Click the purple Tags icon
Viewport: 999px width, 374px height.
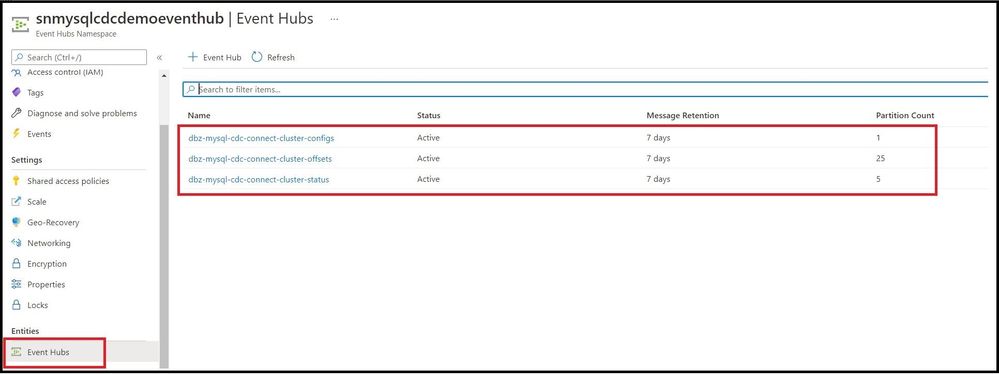pos(17,92)
